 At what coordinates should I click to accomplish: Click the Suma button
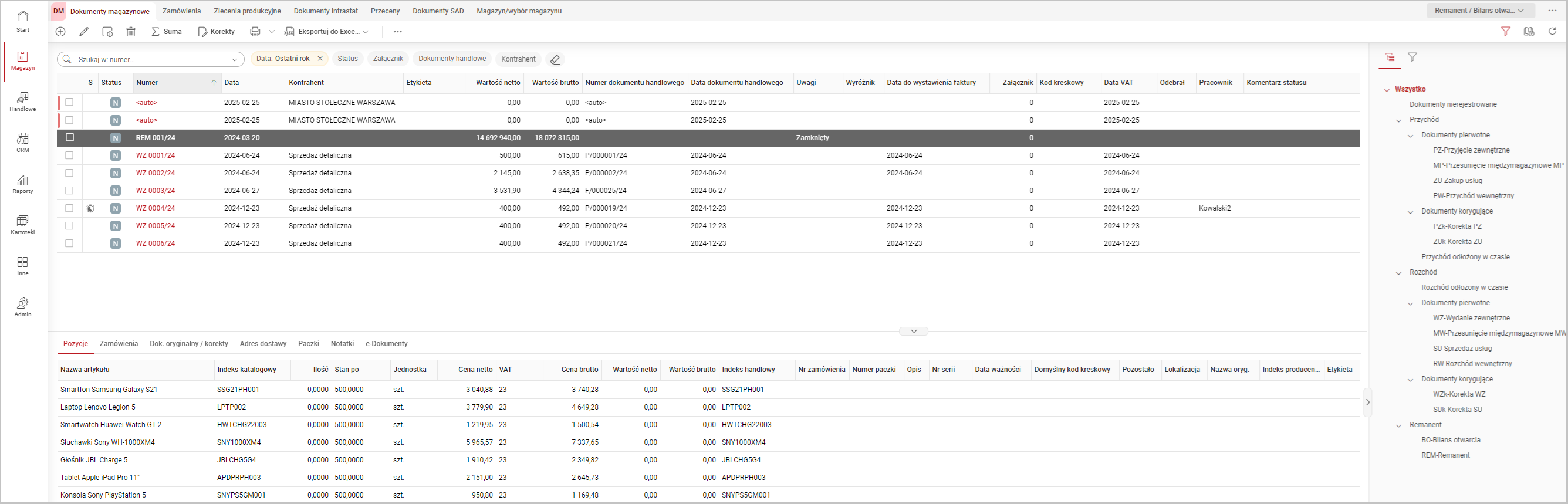coord(166,32)
